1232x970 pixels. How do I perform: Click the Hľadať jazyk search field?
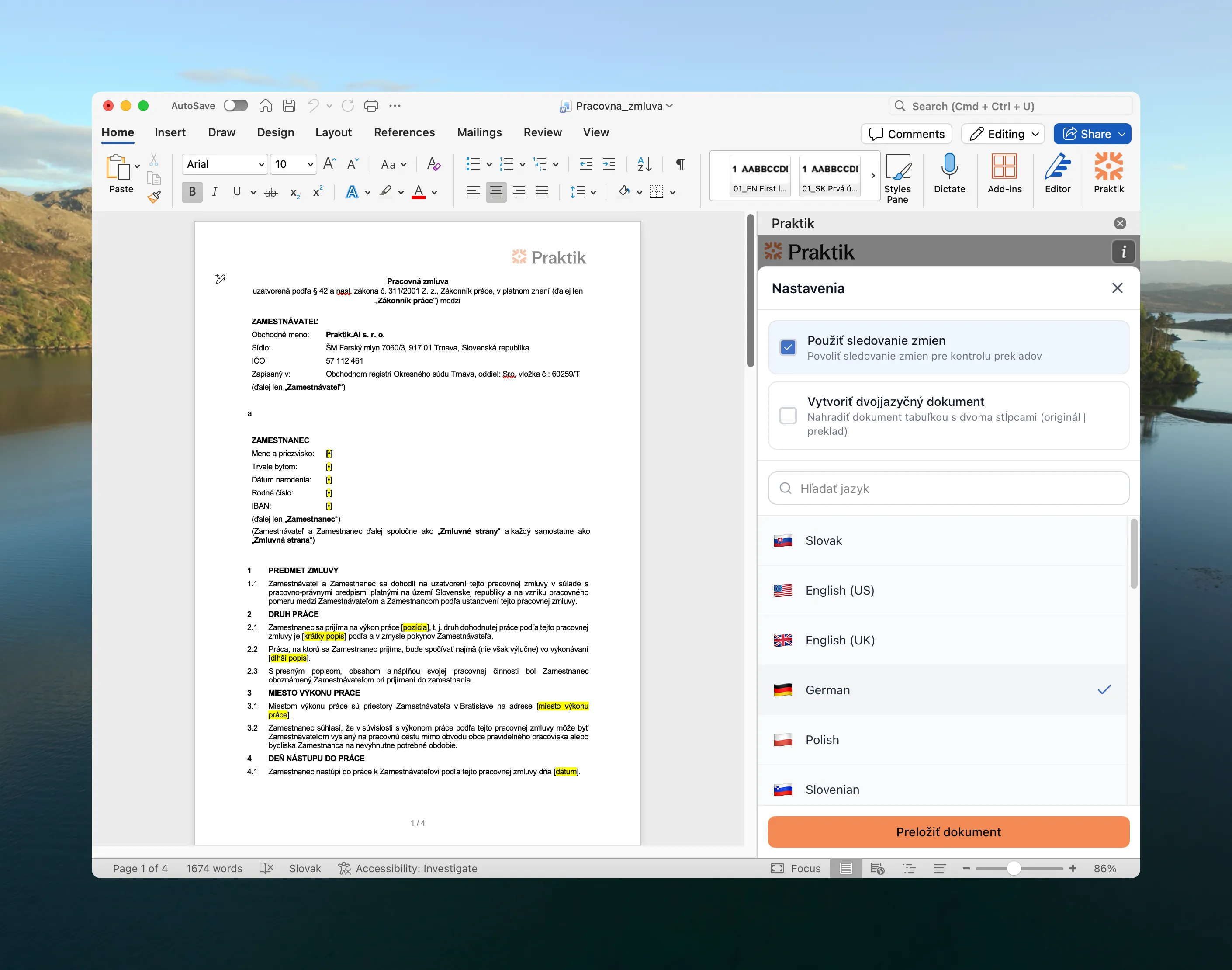tap(948, 488)
